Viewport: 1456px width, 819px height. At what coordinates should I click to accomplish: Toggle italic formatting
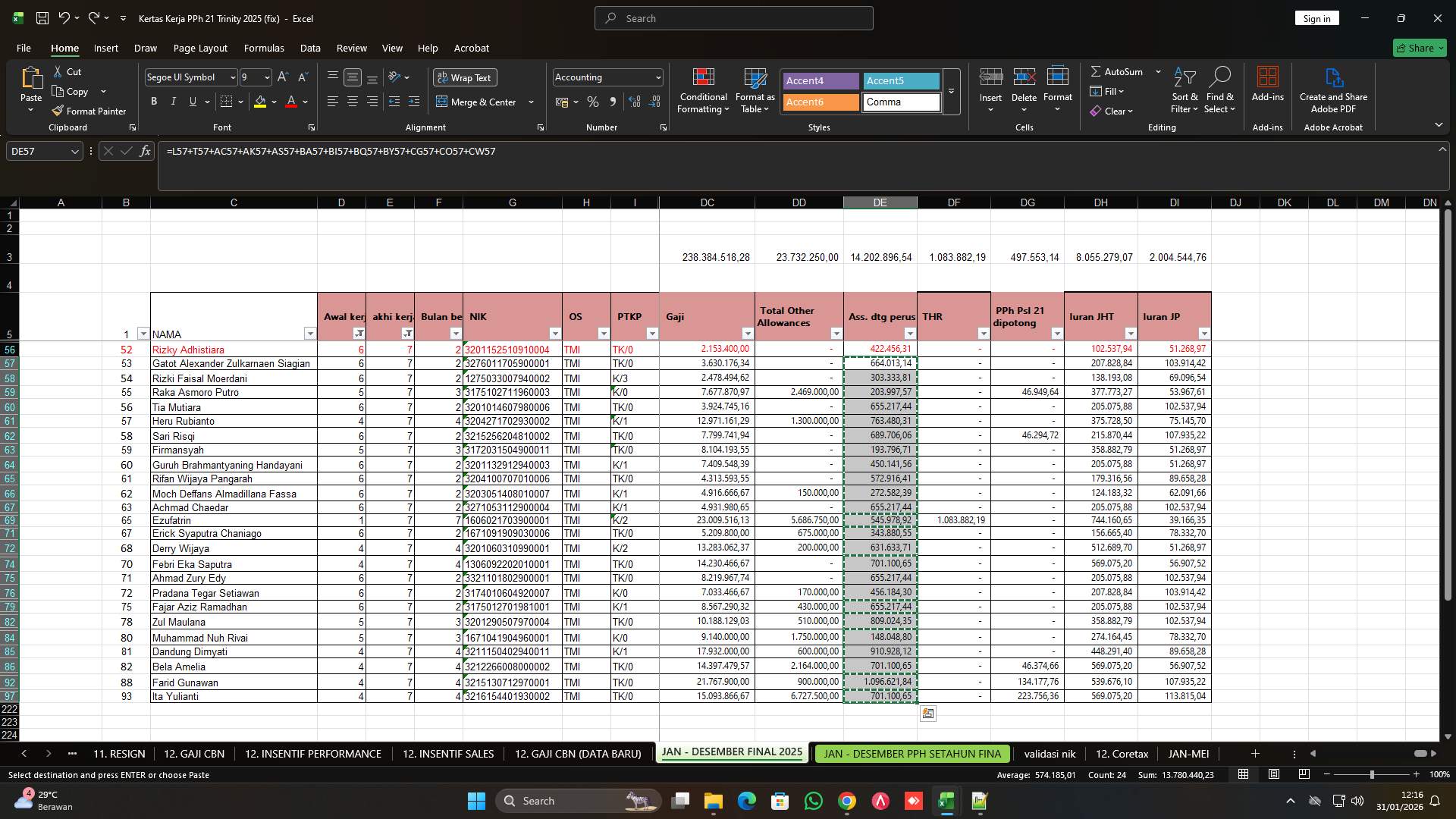point(173,101)
